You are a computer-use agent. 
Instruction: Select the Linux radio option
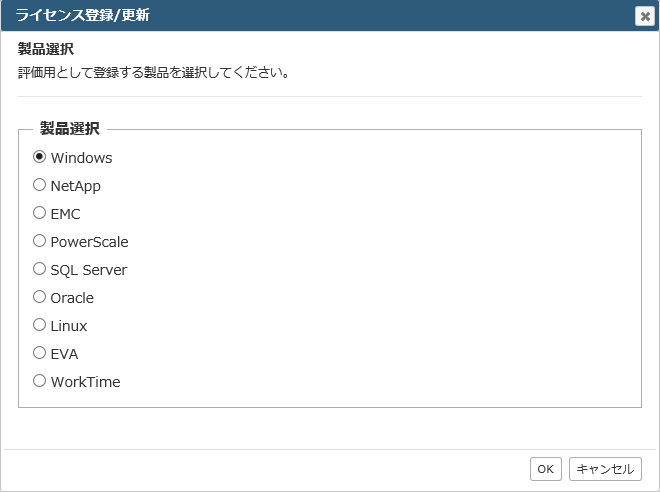(x=39, y=325)
